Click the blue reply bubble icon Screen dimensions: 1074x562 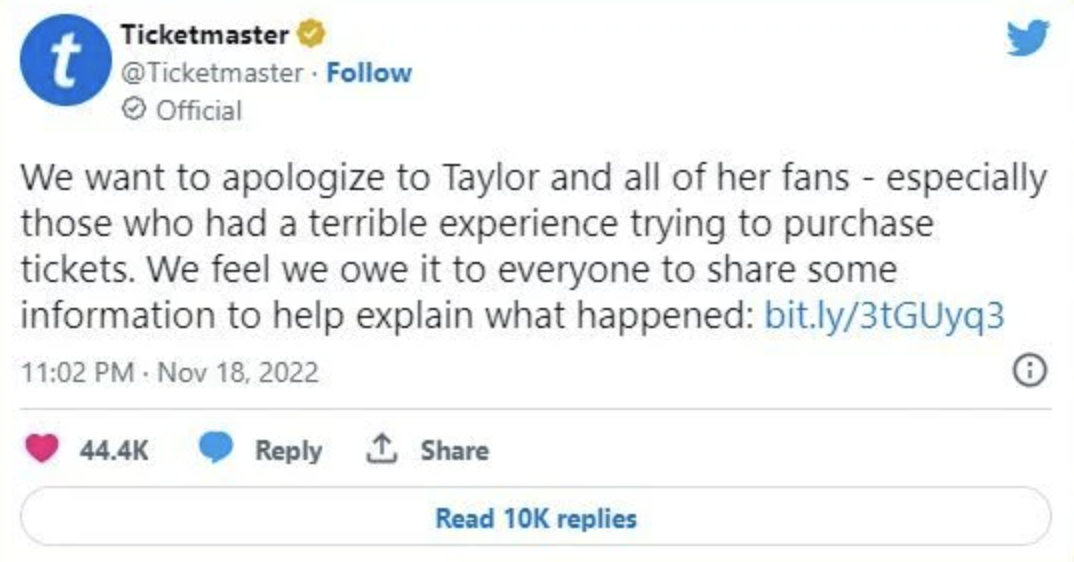click(x=216, y=449)
